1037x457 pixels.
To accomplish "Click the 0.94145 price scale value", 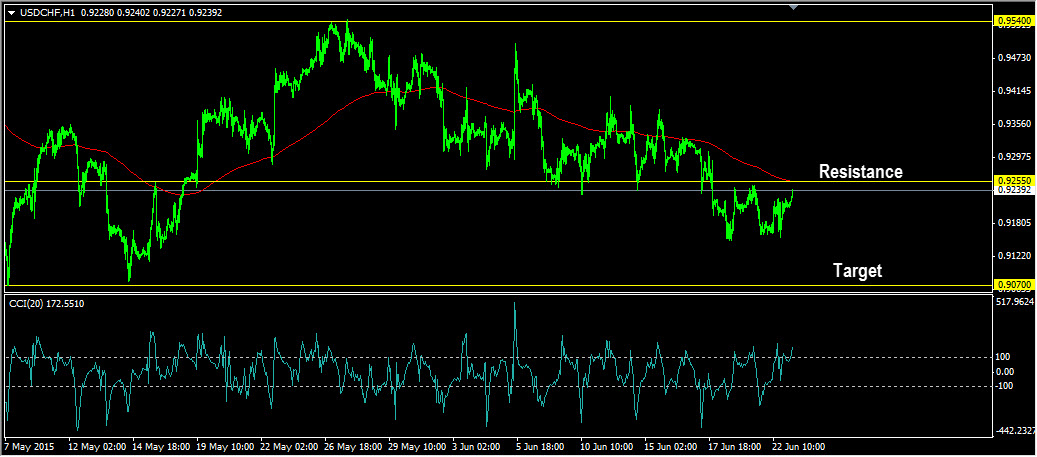I will pos(1017,91).
